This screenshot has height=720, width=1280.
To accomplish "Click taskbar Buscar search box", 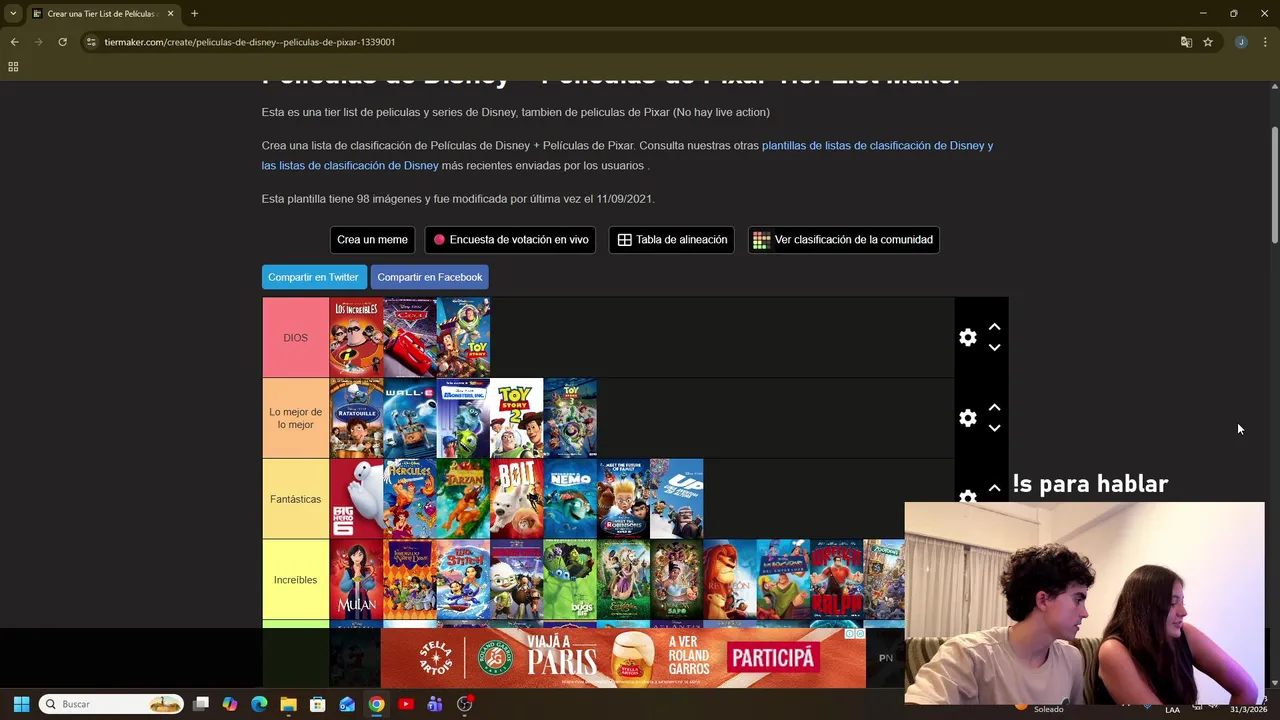I will tap(113, 704).
